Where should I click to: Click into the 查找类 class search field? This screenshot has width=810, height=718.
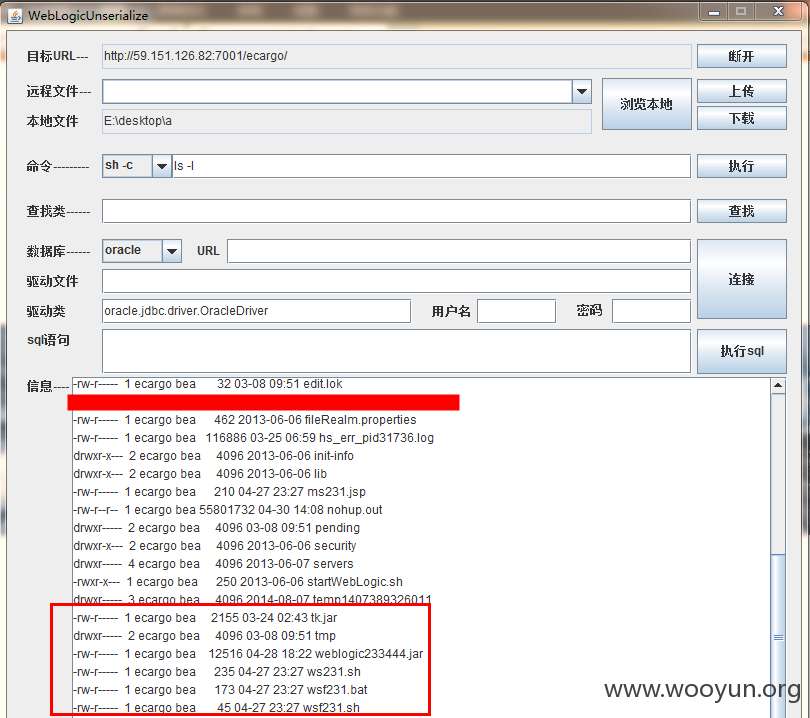(396, 211)
